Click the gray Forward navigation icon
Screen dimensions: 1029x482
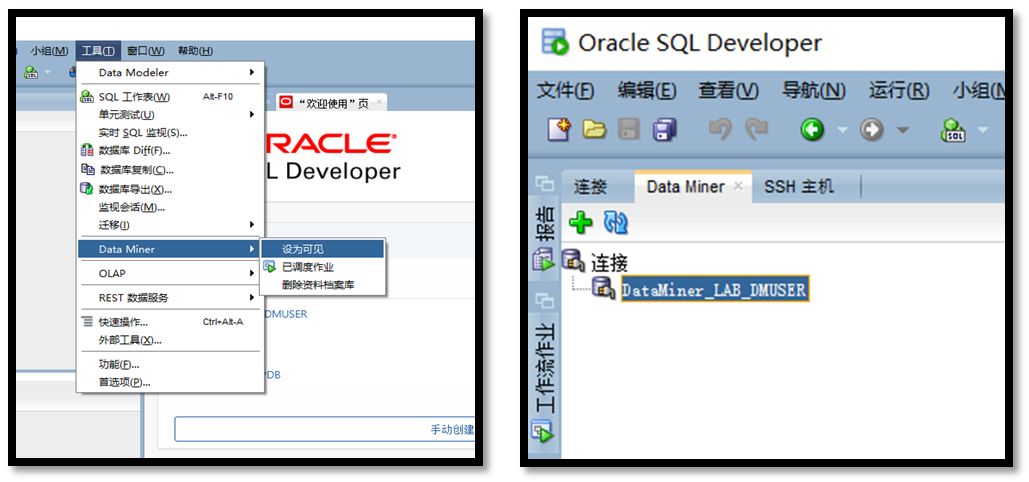[872, 129]
